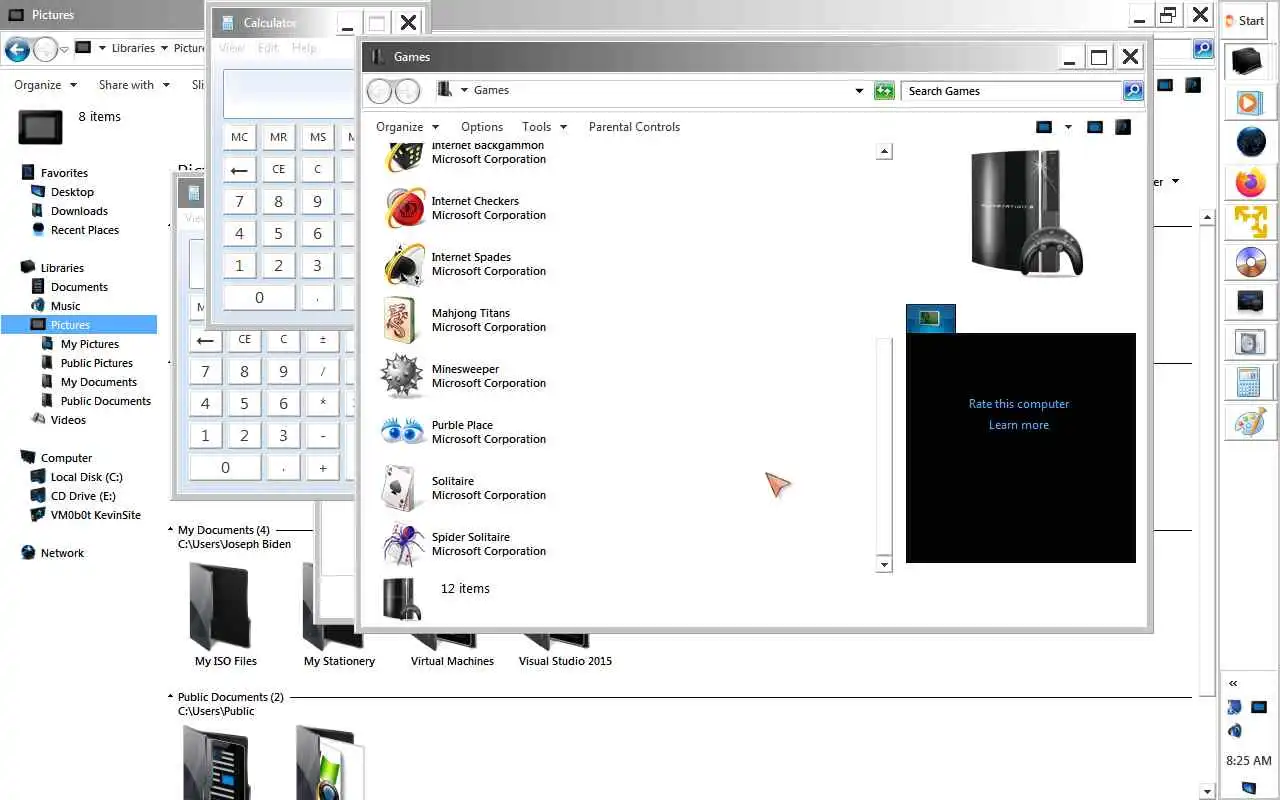The width and height of the screenshot is (1280, 800).
Task: Click CE on front Calculator
Action: coord(278,169)
